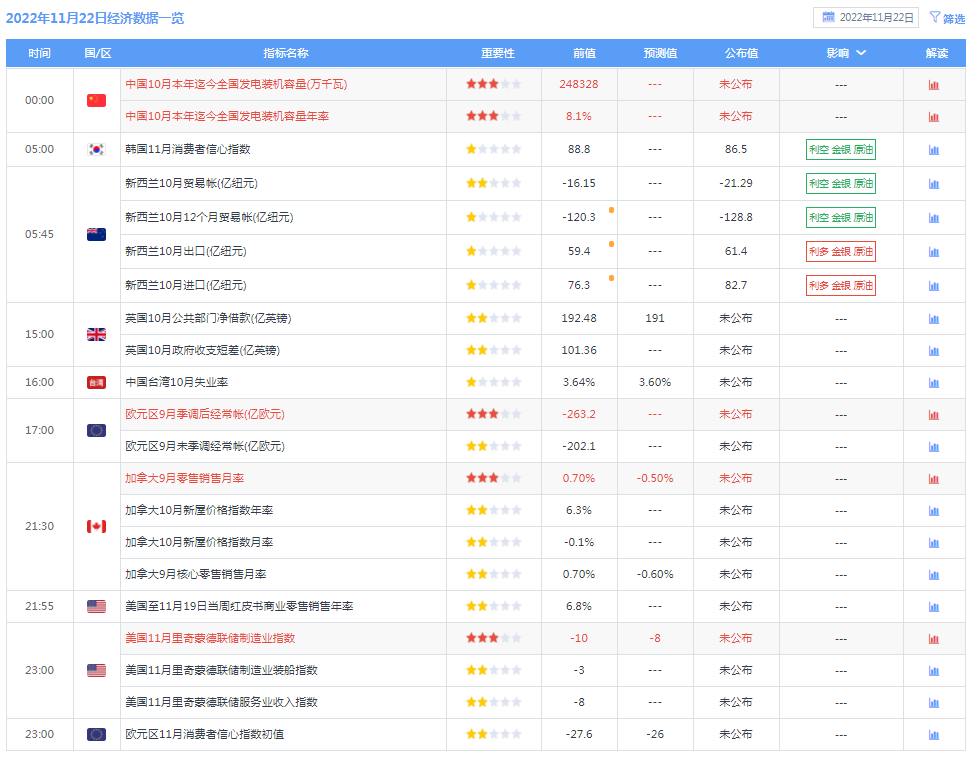The height and width of the screenshot is (758, 980).
Task: Open red chart icon for 欧元区9月季调后经常帐
Action: click(x=934, y=415)
